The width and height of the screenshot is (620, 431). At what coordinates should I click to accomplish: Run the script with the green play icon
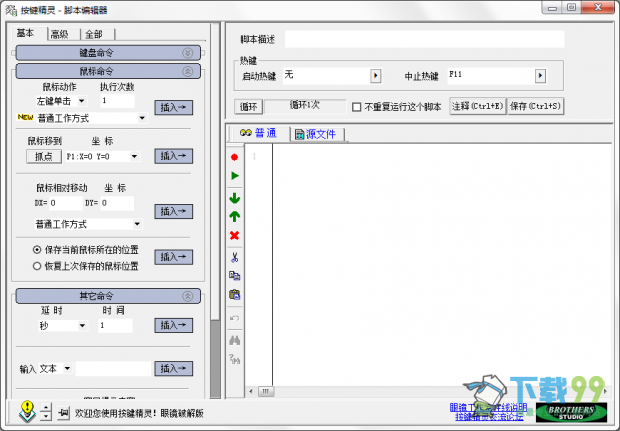point(234,176)
